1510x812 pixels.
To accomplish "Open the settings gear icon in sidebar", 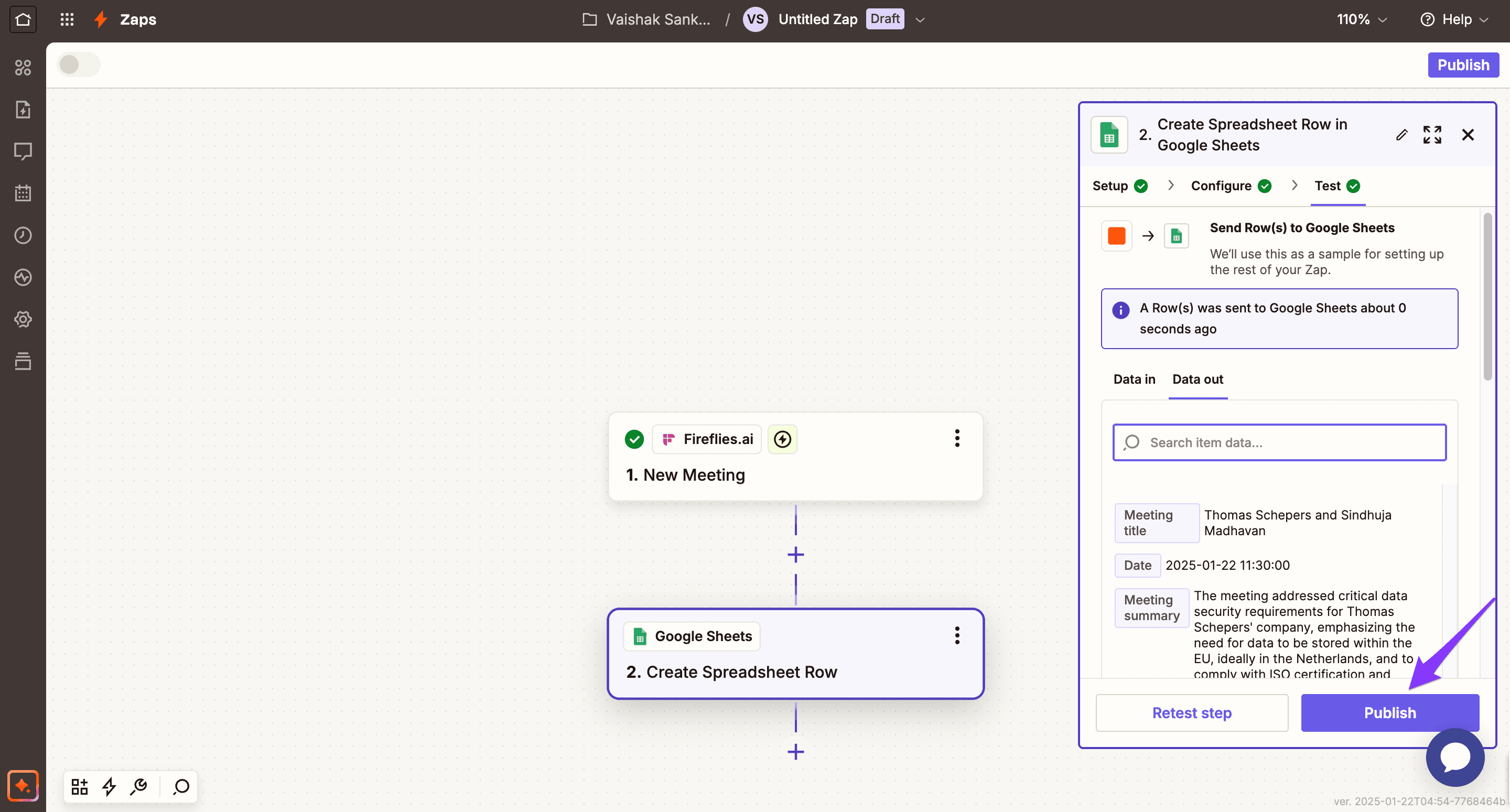I will tap(23, 319).
